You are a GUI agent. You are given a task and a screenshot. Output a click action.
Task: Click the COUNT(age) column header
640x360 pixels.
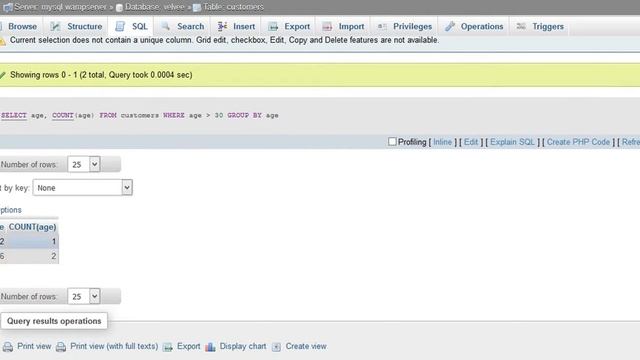pyautogui.click(x=33, y=227)
